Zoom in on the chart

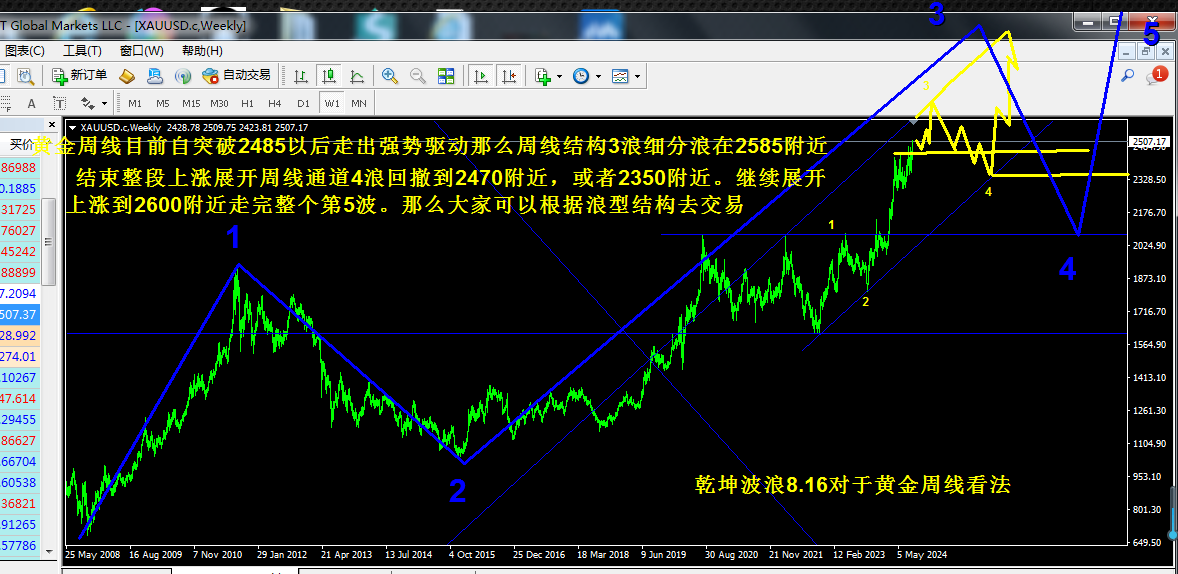(x=390, y=76)
